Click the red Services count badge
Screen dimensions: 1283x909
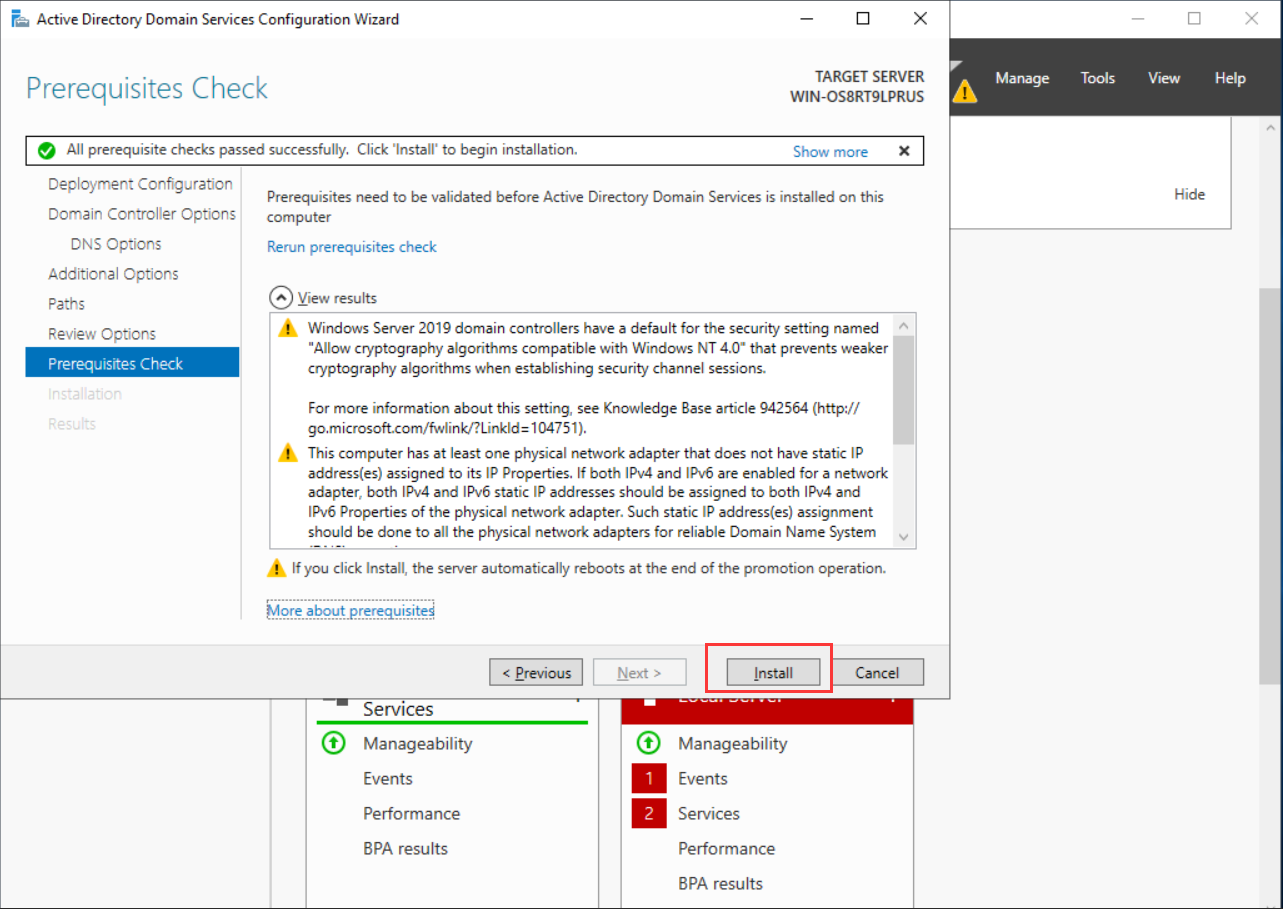pos(648,814)
